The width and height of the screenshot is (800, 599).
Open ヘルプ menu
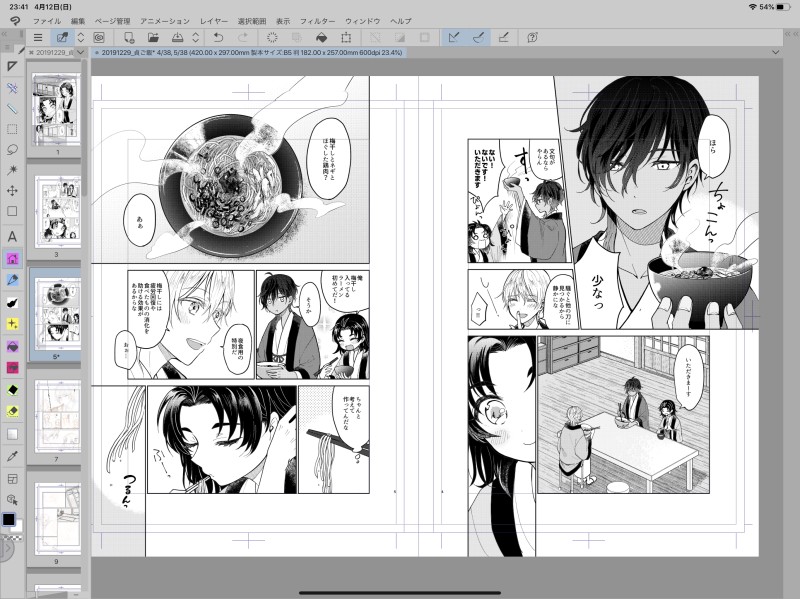(x=401, y=21)
